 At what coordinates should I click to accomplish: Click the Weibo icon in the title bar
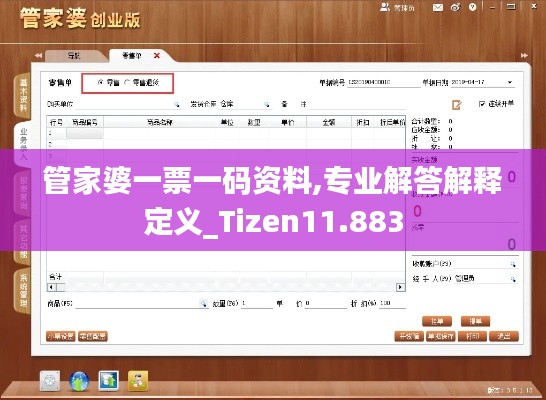click(455, 7)
